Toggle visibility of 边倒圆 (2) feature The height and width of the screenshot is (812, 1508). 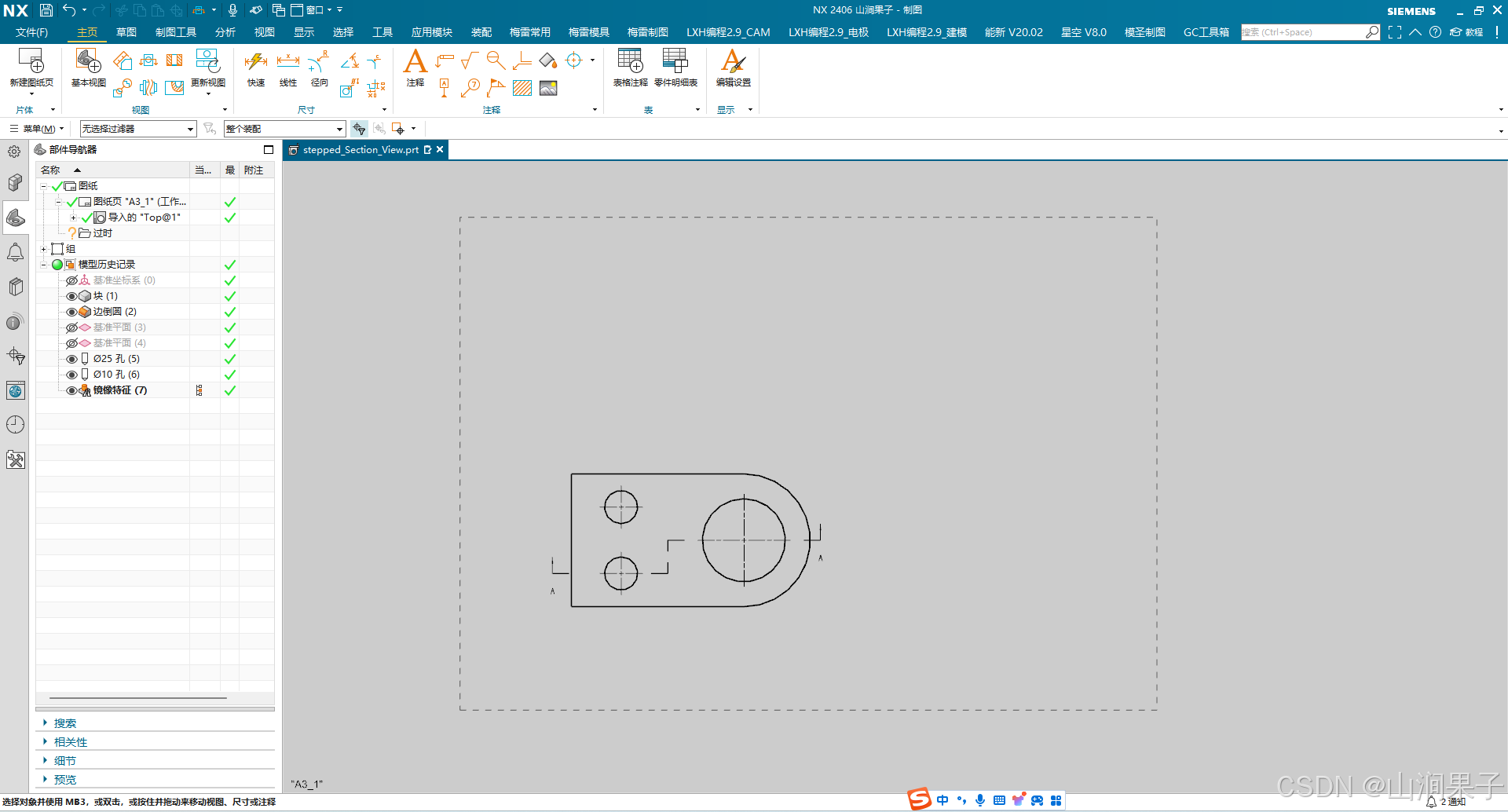click(x=71, y=312)
